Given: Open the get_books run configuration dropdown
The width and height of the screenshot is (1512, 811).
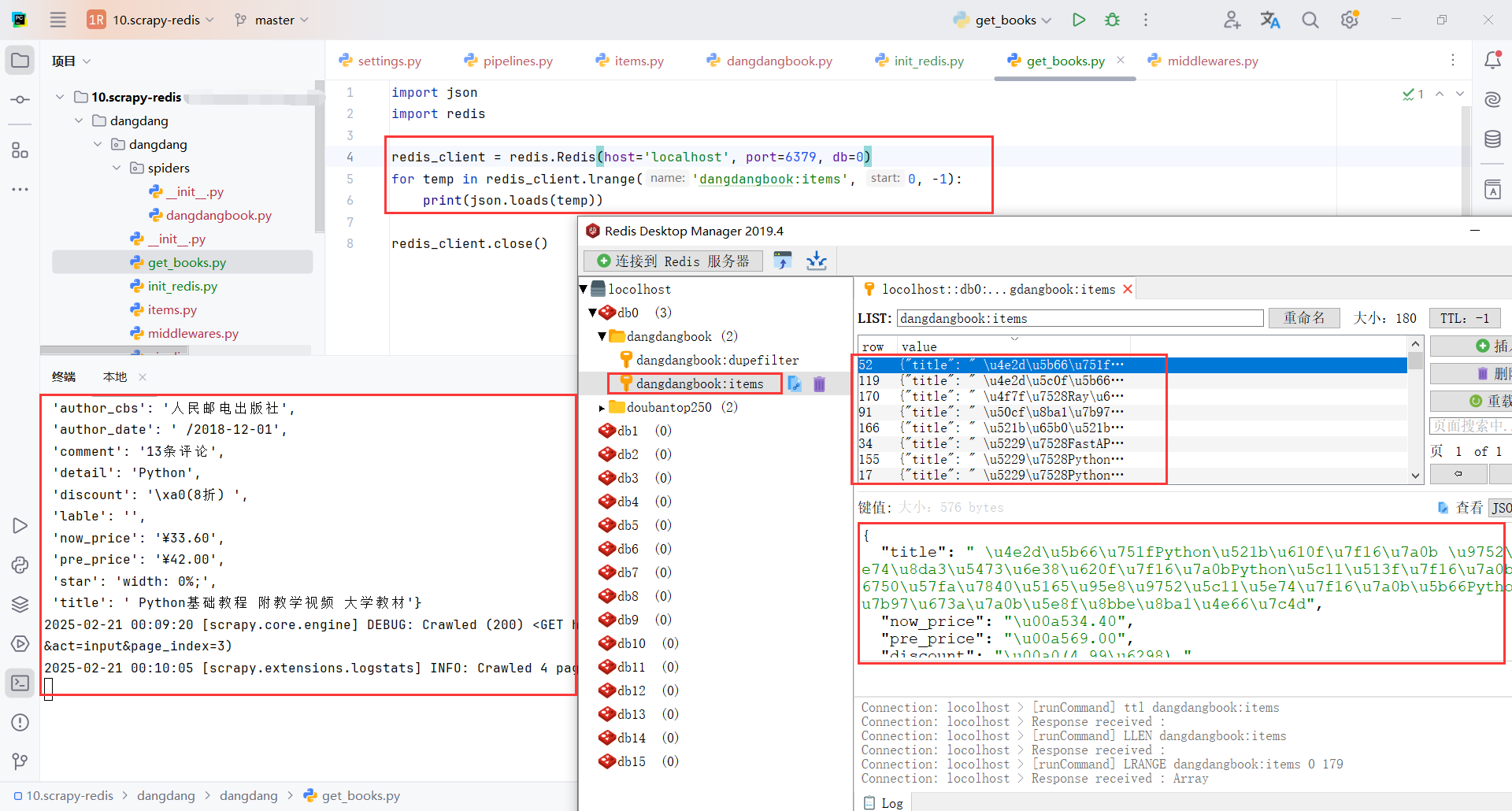Looking at the screenshot, I should [1002, 20].
